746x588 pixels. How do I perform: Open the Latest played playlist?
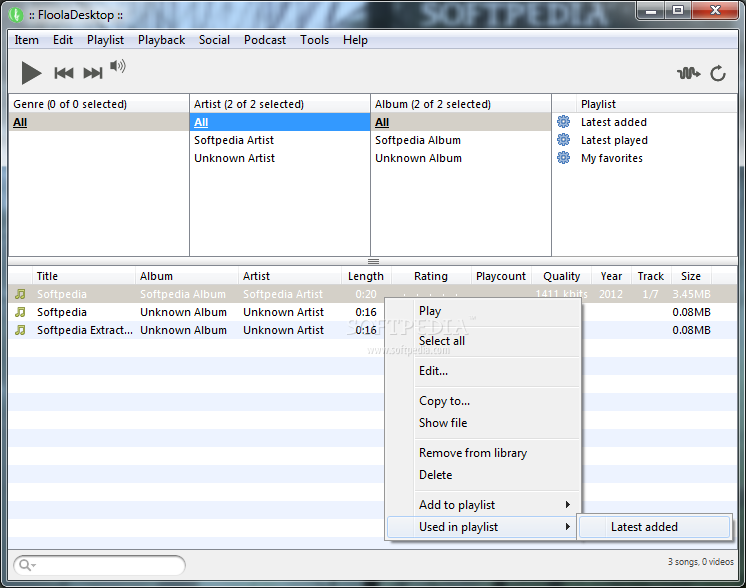[614, 140]
